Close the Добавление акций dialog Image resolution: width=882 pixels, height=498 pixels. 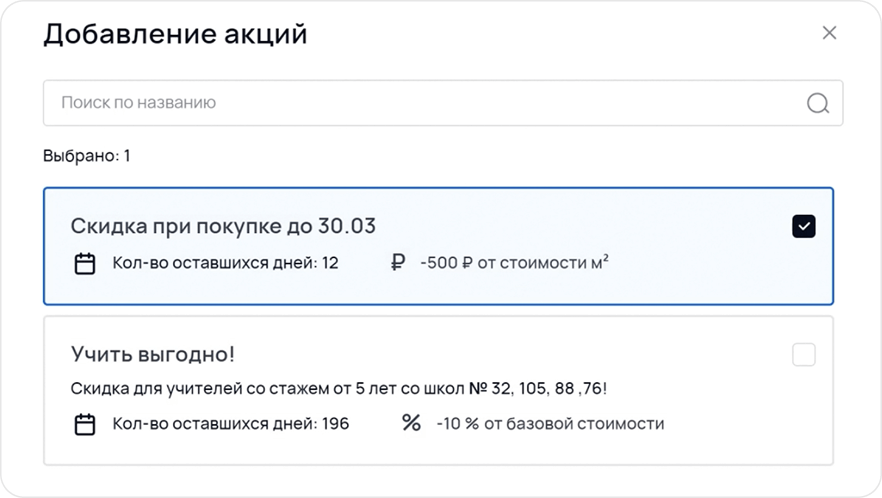click(x=829, y=33)
